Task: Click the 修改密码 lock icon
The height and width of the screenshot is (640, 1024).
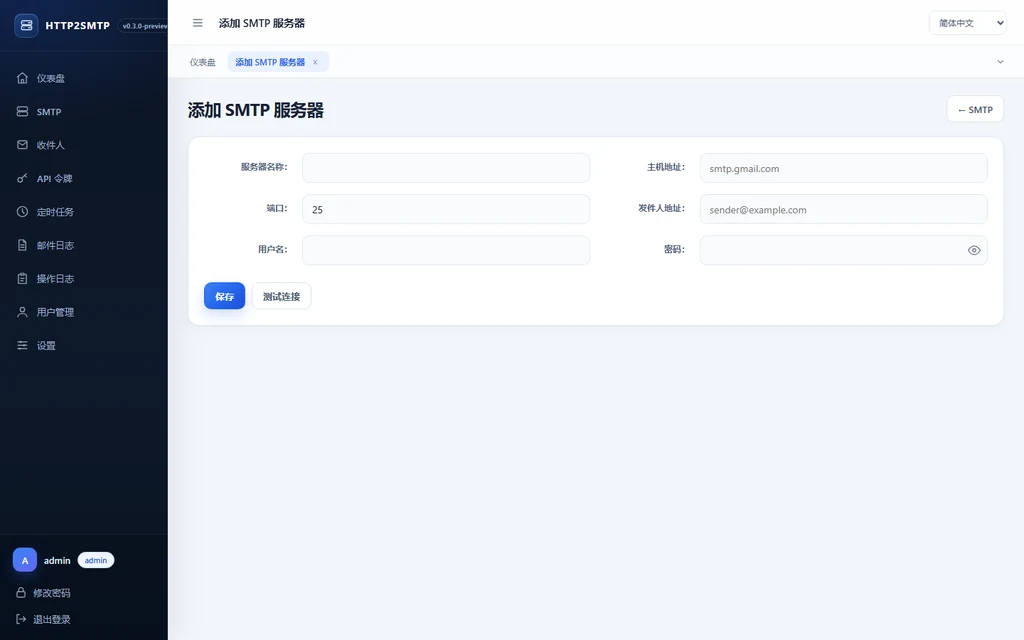Action: coord(21,592)
